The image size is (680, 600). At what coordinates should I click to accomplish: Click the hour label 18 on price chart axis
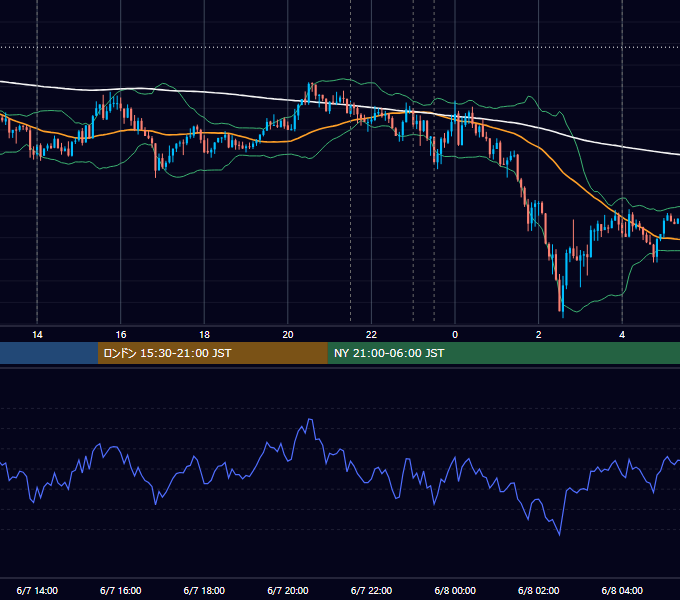tap(204, 335)
